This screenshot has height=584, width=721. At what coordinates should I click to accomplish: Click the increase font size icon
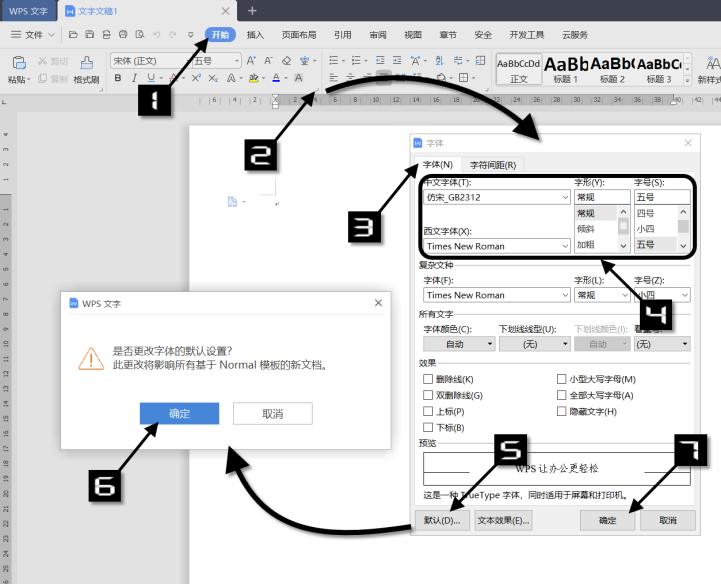point(251,61)
